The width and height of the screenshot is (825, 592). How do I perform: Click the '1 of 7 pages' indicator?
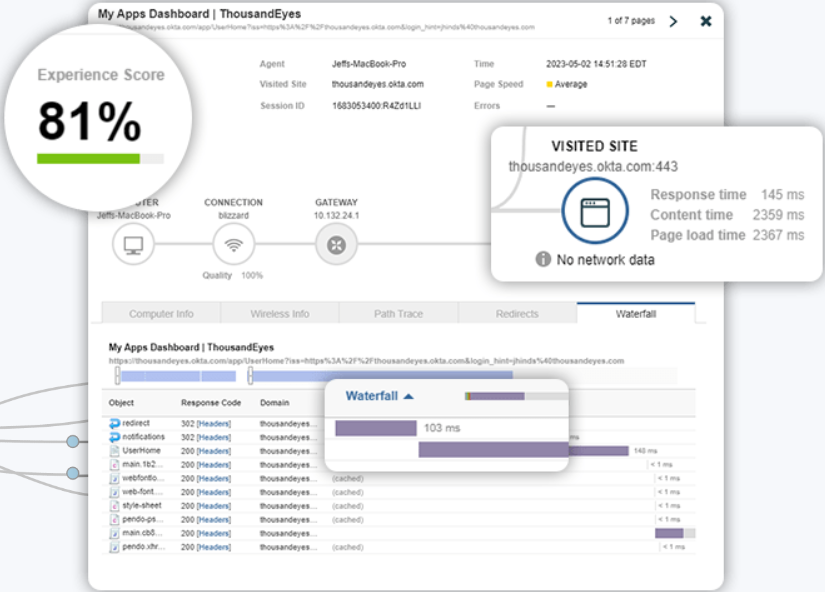coord(631,21)
